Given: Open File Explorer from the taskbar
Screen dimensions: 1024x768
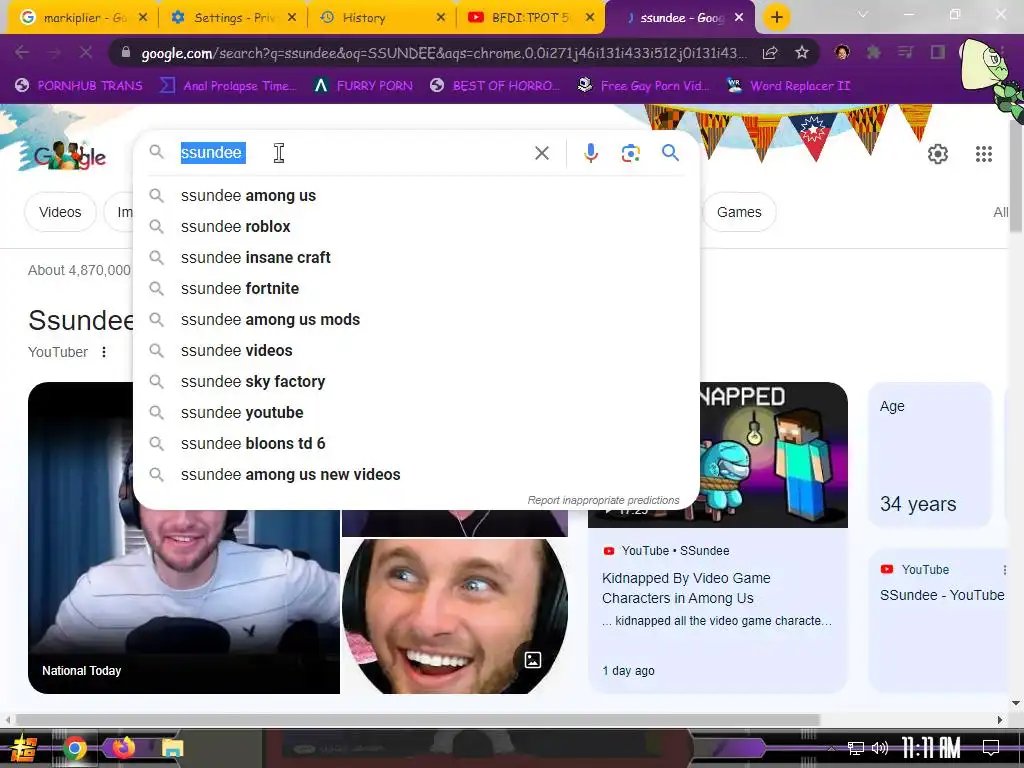Looking at the screenshot, I should (172, 748).
